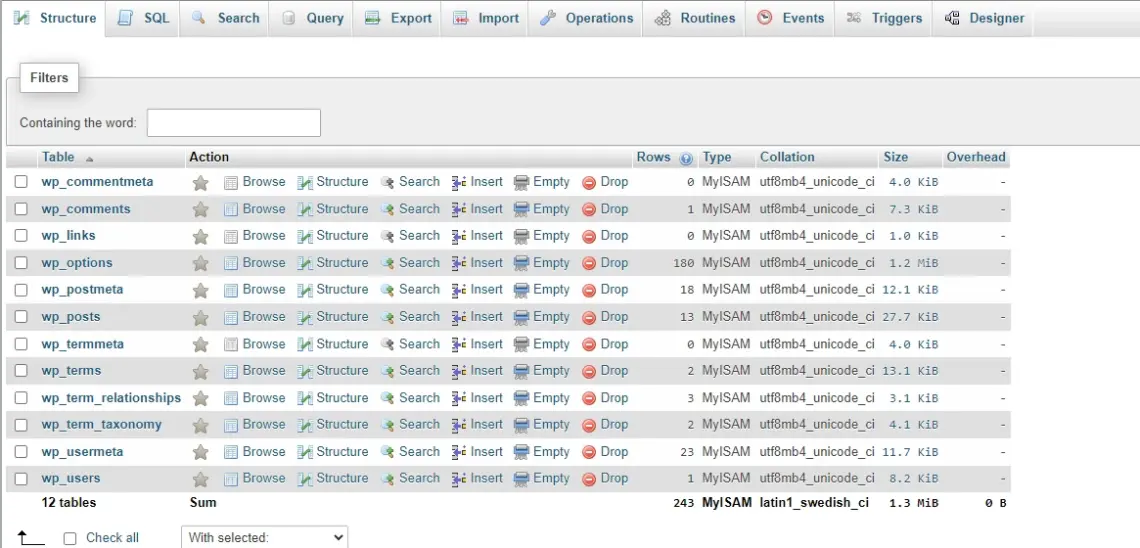Click the 27.7 KiB size value
Image resolution: width=1140 pixels, height=548 pixels.
click(910, 318)
